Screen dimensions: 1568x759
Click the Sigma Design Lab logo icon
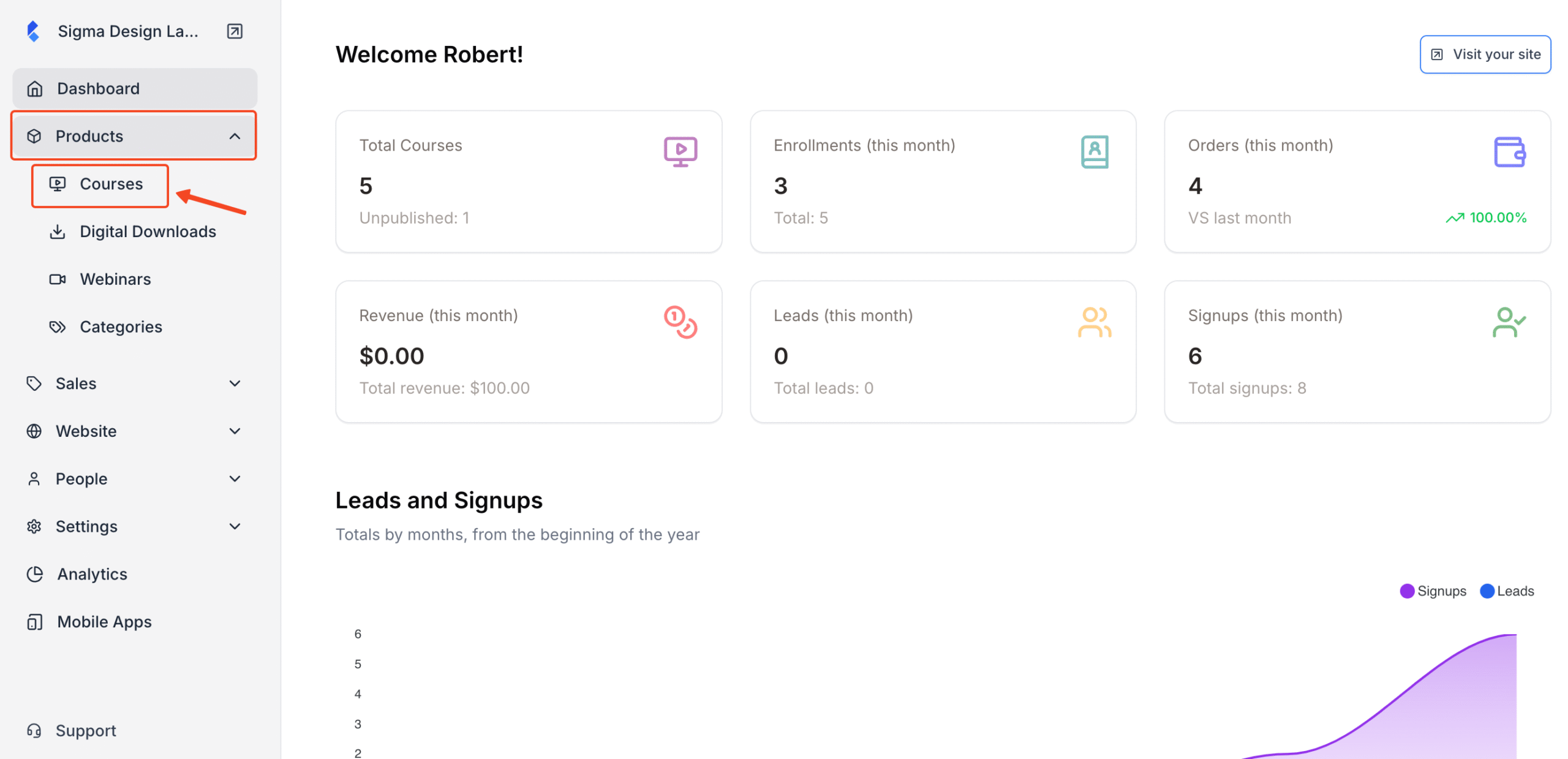(33, 31)
